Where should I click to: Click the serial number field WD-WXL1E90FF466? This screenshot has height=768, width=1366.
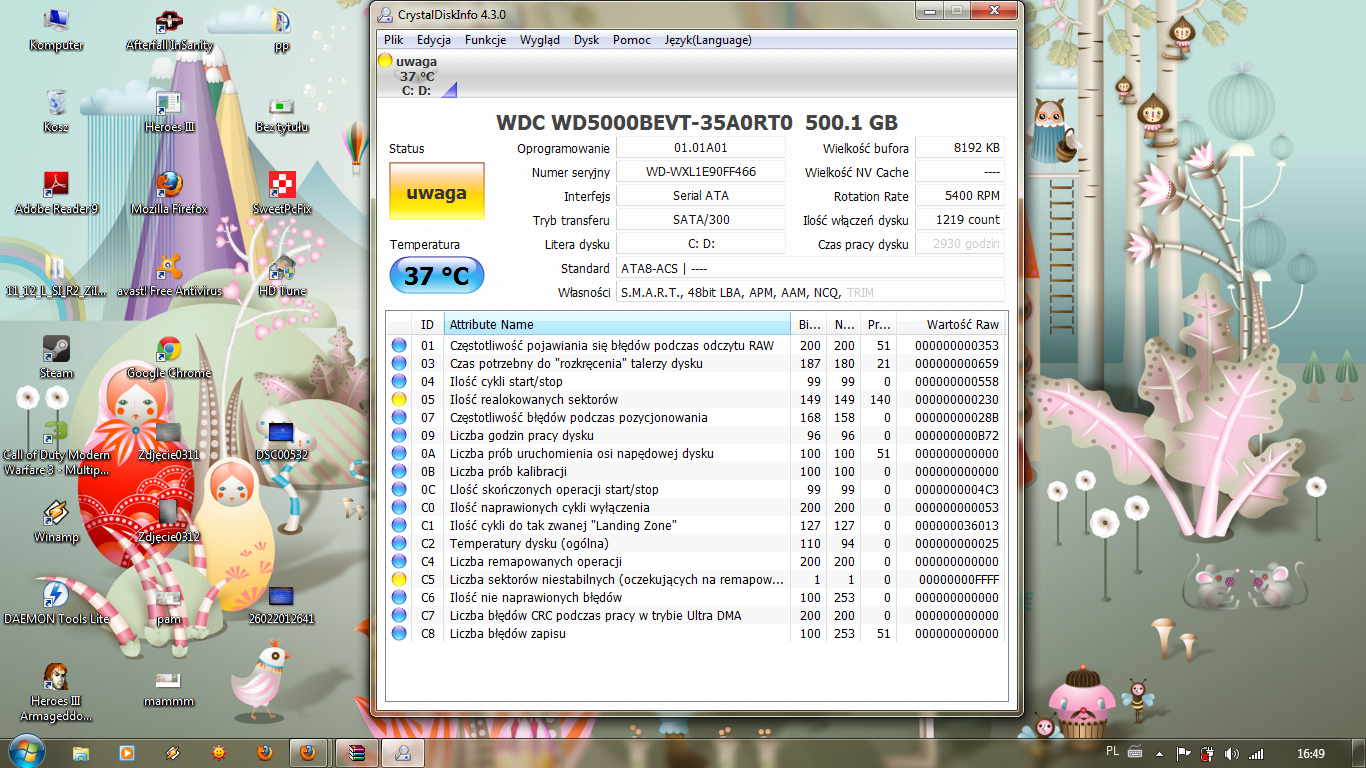click(701, 172)
